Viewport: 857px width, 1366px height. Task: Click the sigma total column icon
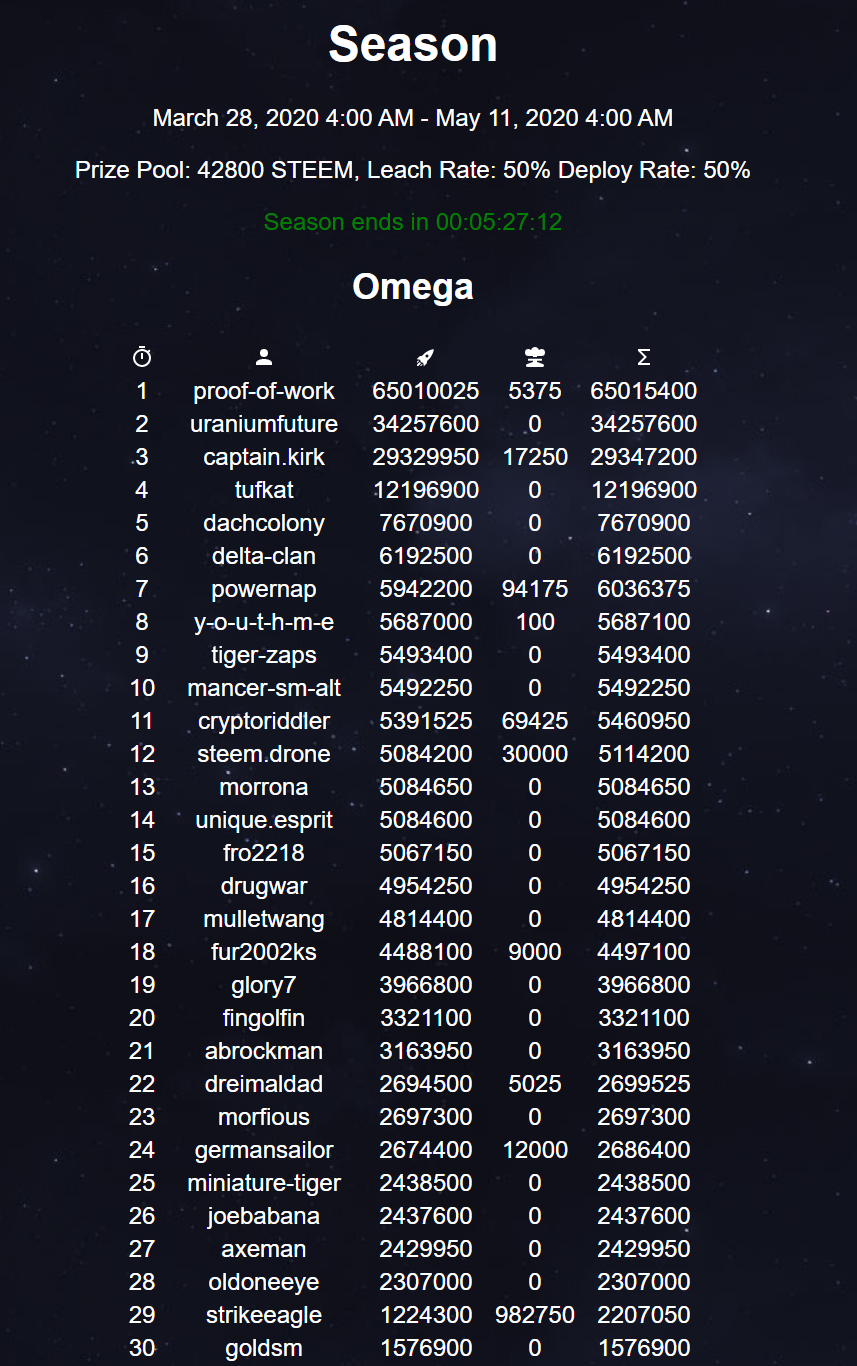coord(644,357)
